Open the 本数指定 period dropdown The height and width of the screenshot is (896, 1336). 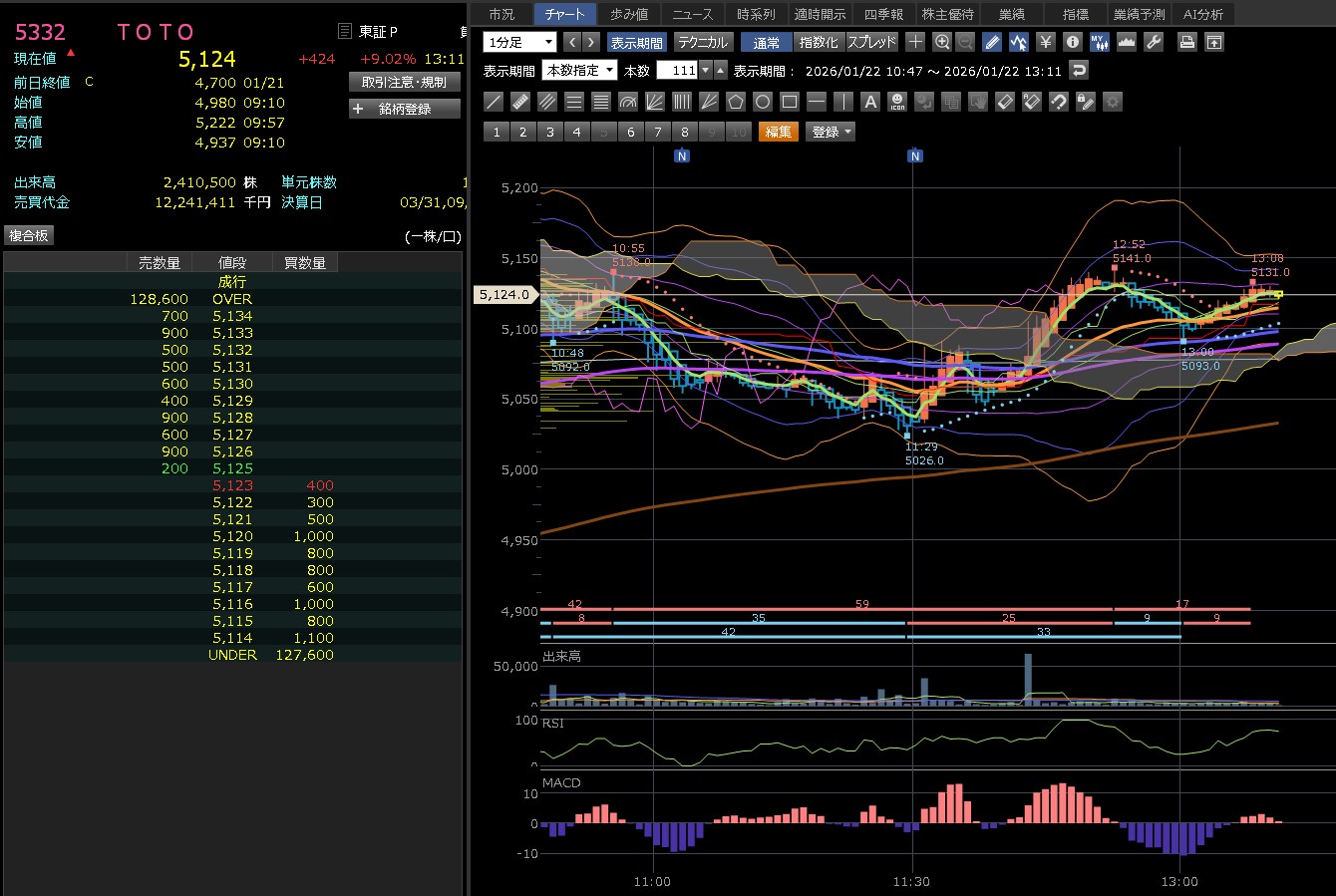click(579, 71)
